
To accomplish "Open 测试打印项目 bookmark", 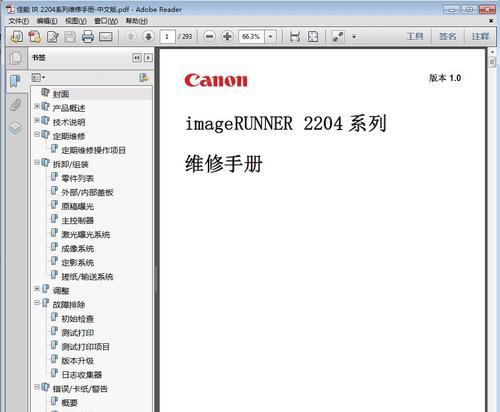I will click(x=85, y=347).
